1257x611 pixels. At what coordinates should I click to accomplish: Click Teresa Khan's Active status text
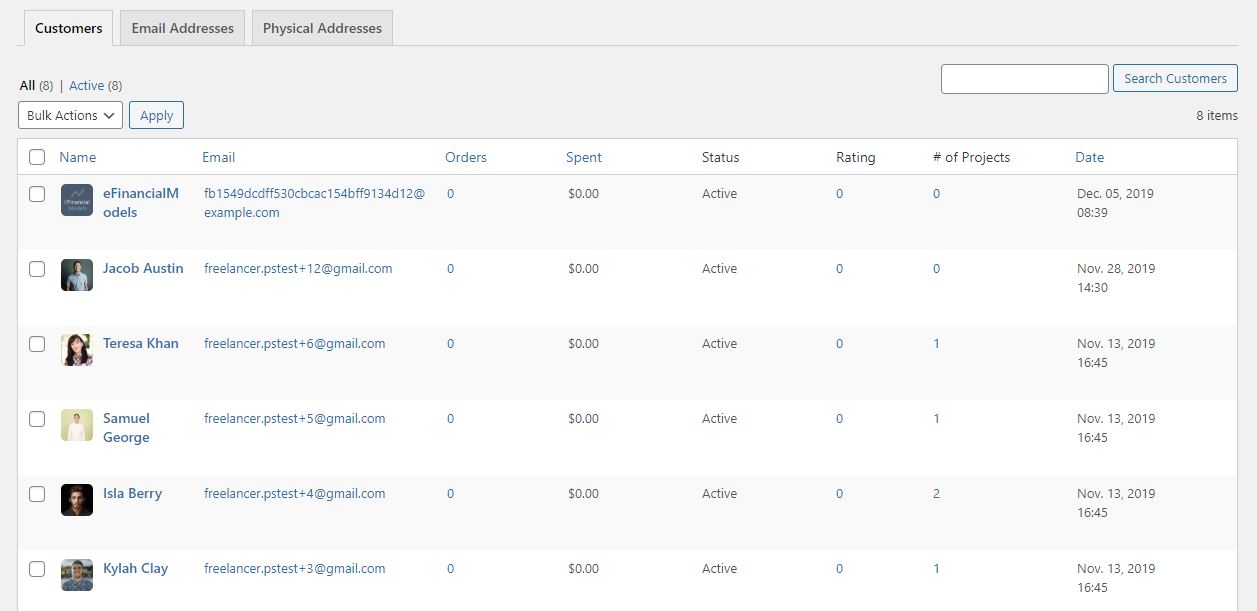pos(719,343)
